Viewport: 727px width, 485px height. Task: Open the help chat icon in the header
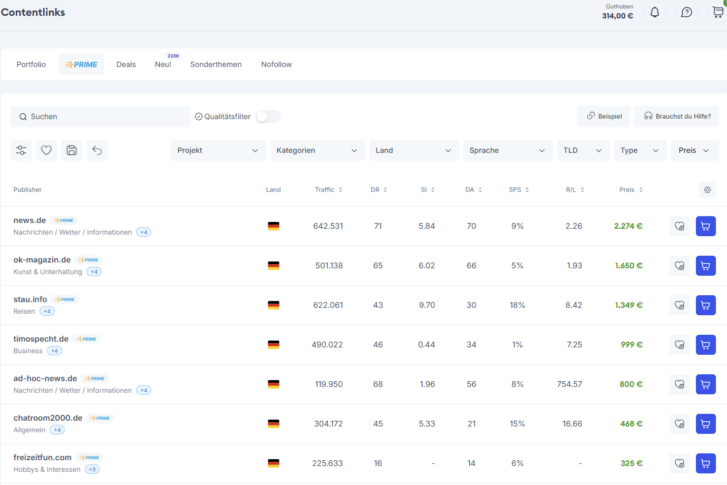686,13
